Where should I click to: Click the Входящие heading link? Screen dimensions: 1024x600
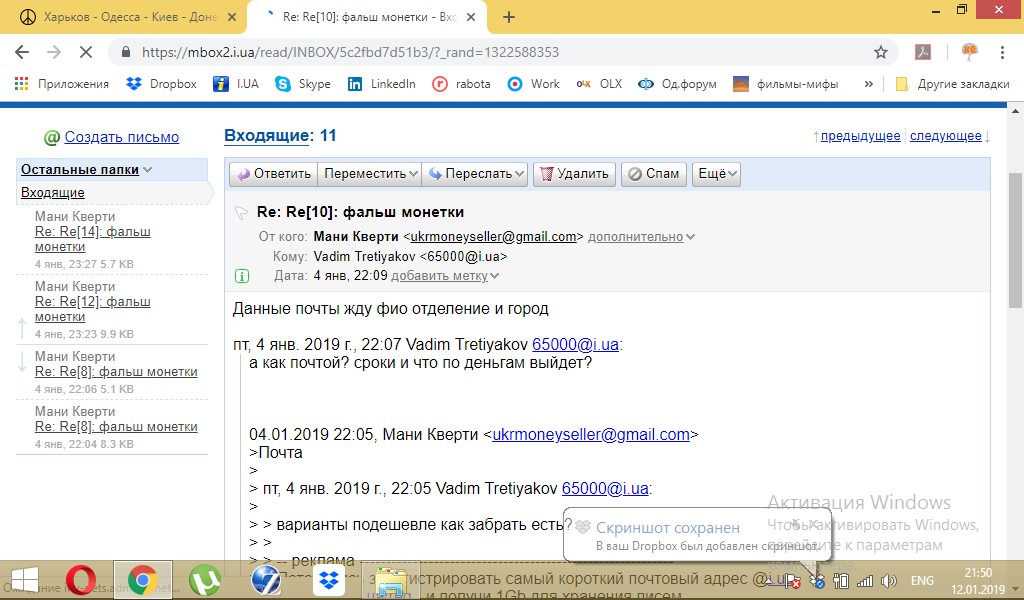(266, 136)
